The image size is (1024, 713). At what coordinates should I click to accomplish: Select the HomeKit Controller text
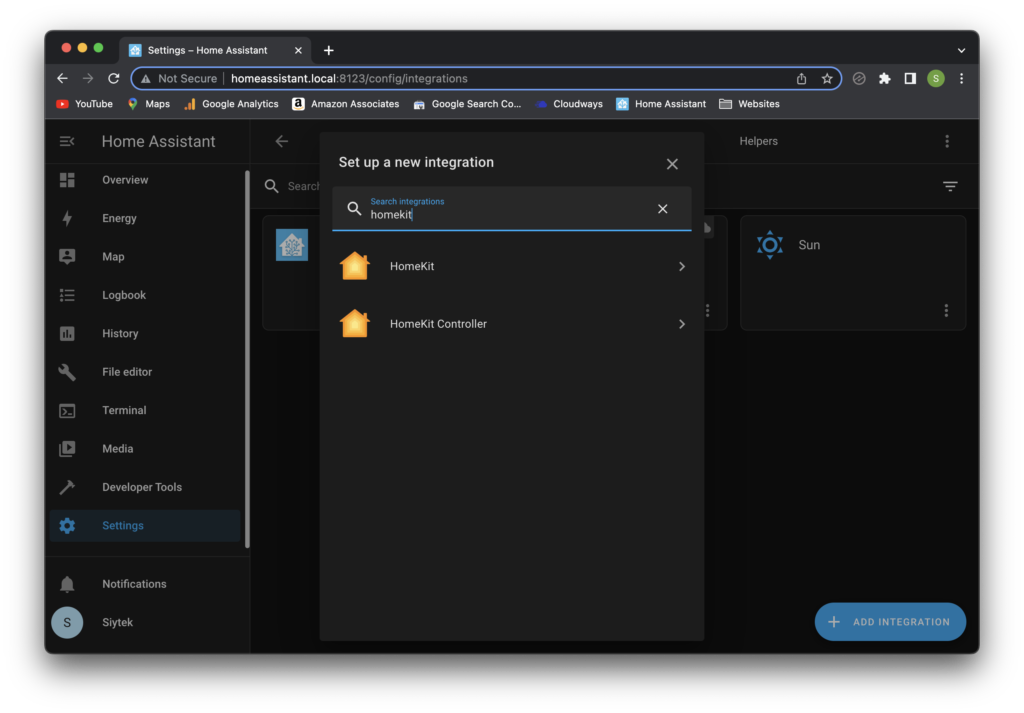pos(438,324)
